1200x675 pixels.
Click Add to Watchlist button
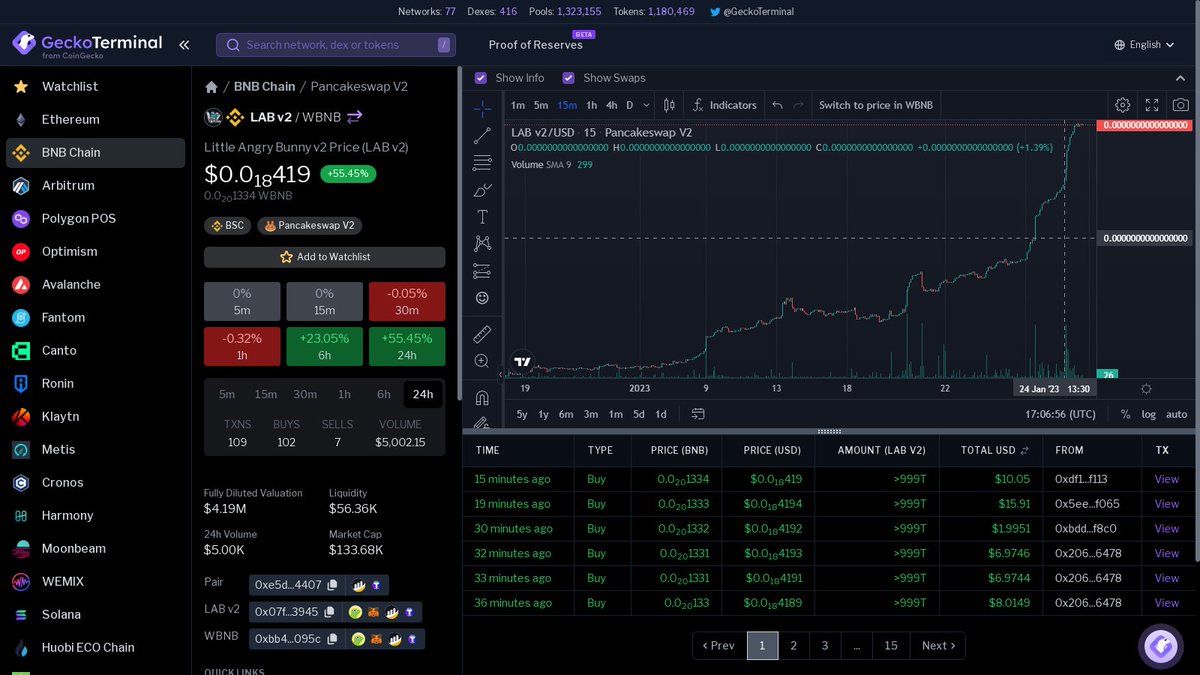[x=325, y=257]
